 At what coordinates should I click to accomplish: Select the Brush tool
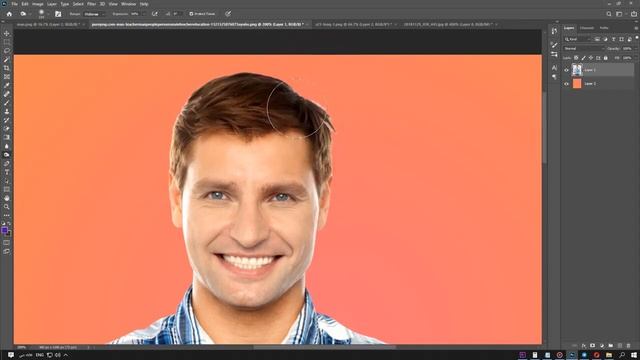coord(7,103)
